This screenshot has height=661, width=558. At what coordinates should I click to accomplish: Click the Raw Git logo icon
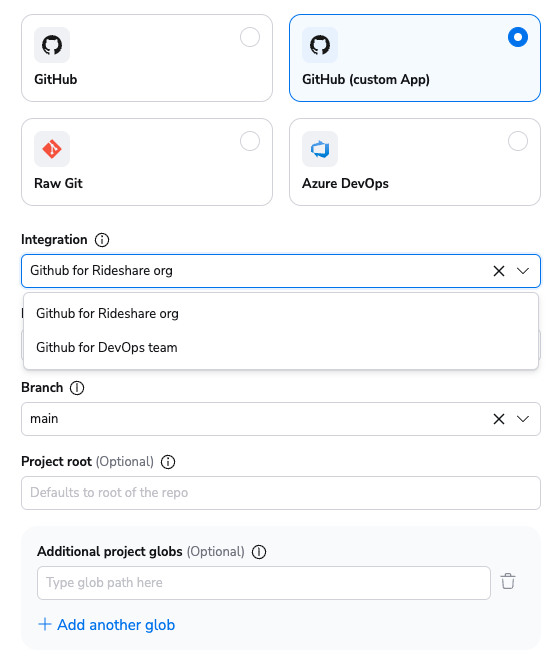[x=52, y=149]
